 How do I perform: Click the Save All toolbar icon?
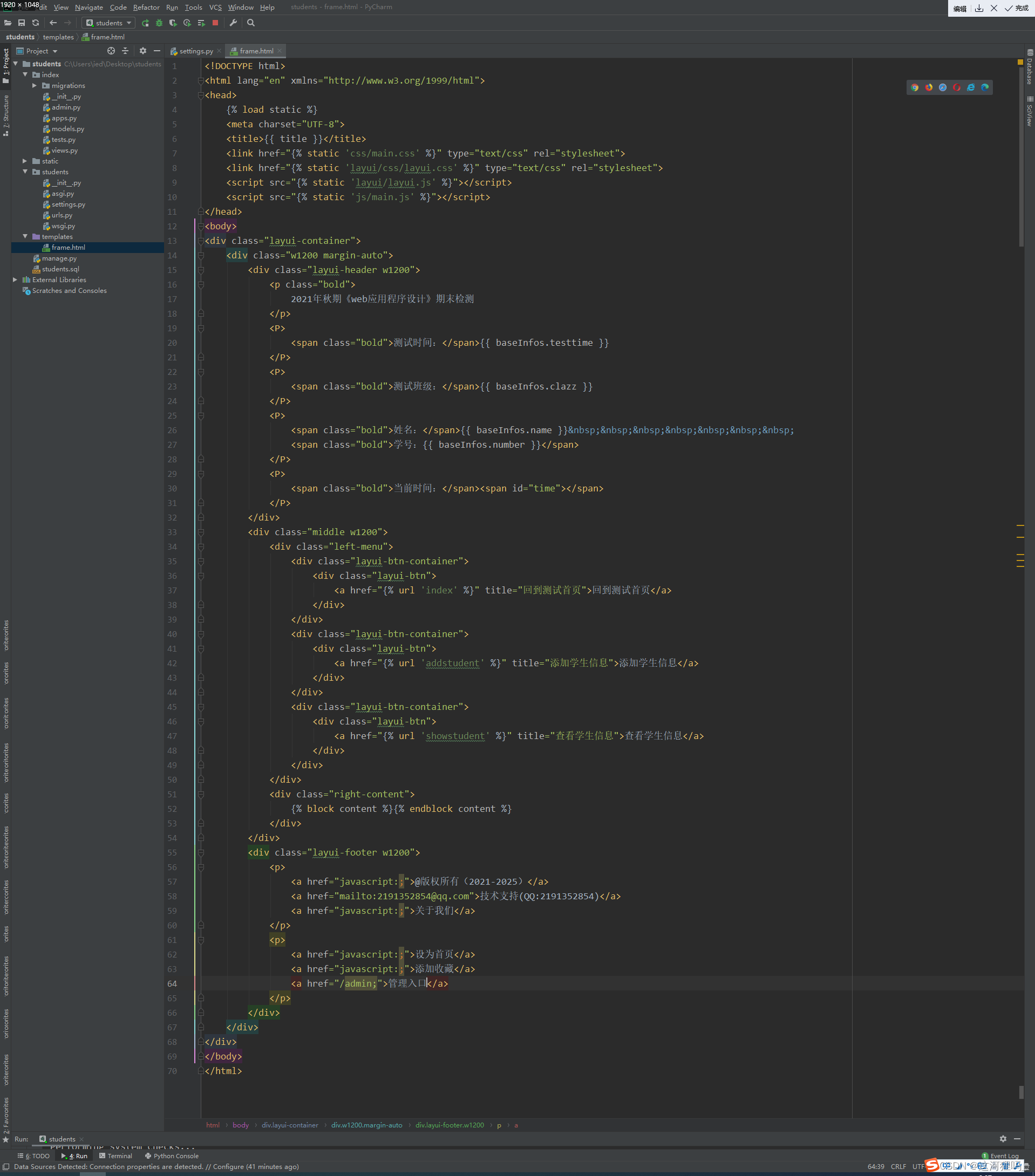[21, 23]
